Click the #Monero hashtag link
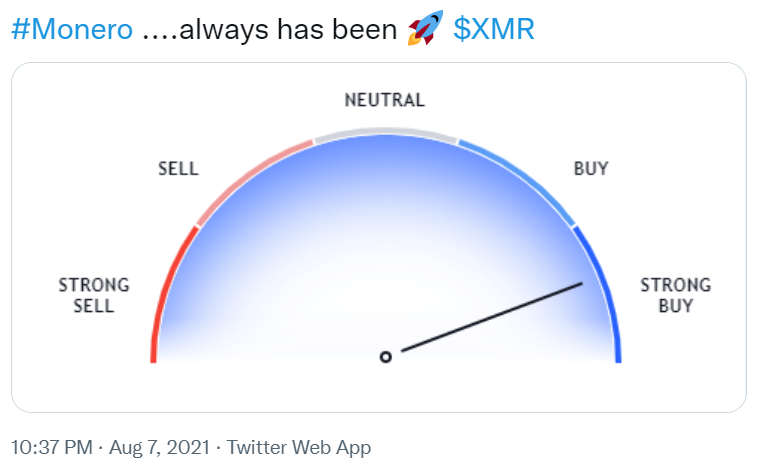The height and width of the screenshot is (476, 759). click(x=71, y=30)
